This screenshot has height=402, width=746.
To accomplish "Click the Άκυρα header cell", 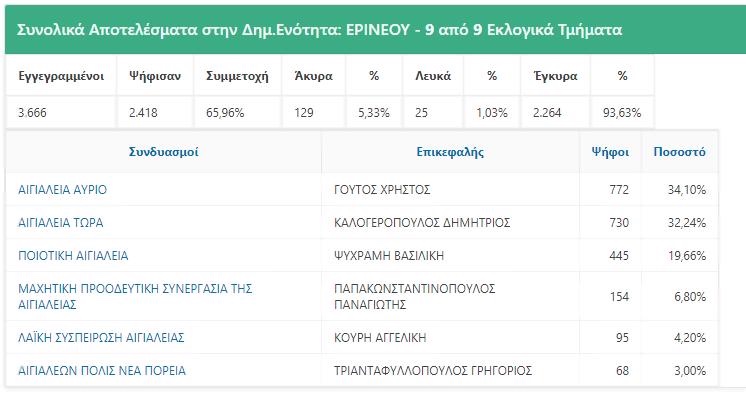I will point(307,76).
